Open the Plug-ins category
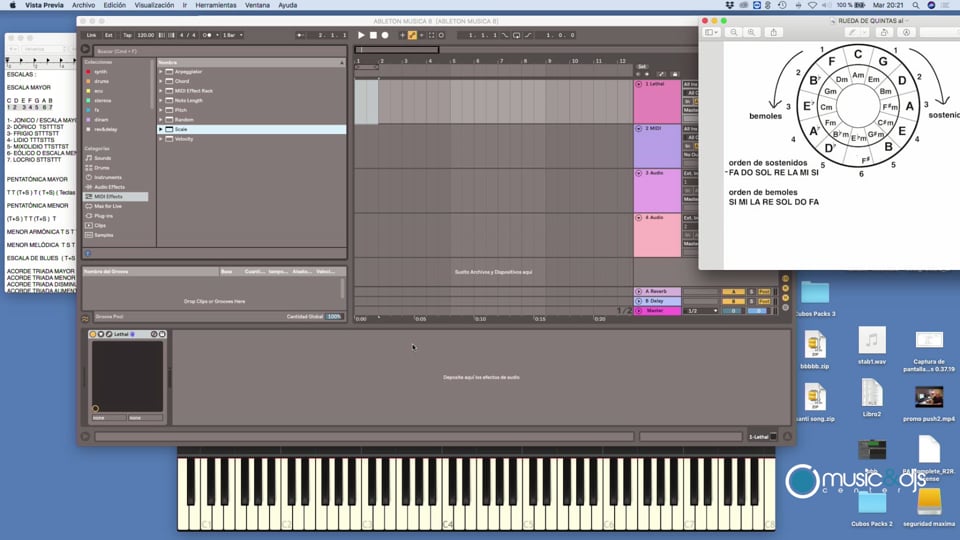This screenshot has width=960, height=540. point(103,216)
